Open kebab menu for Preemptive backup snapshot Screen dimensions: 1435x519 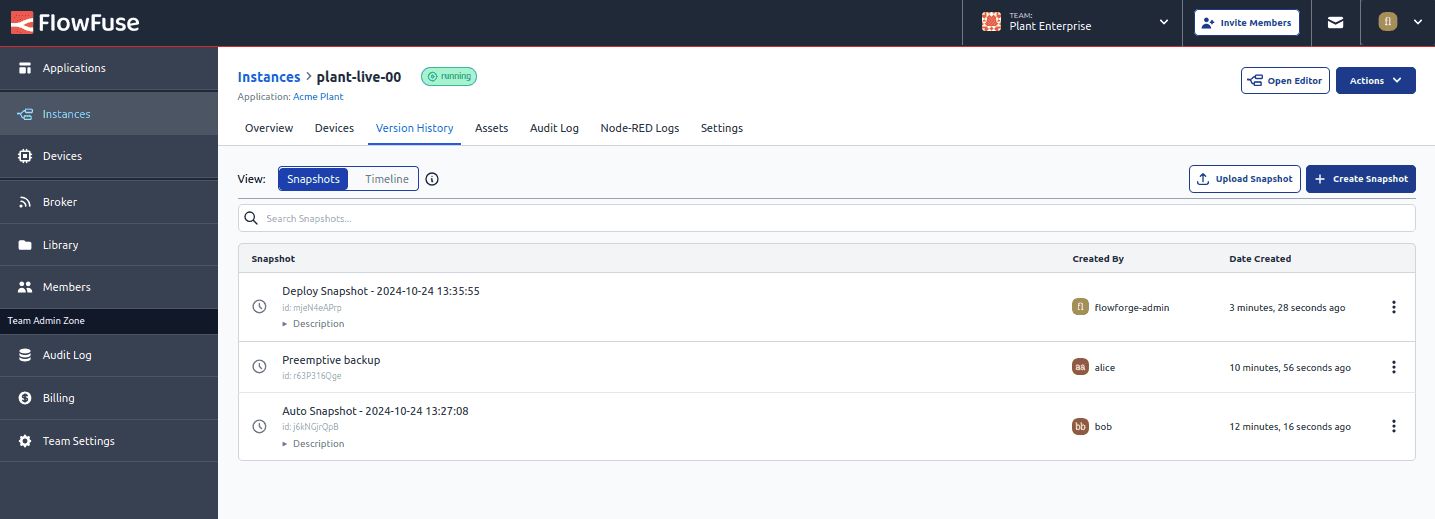pos(1394,367)
